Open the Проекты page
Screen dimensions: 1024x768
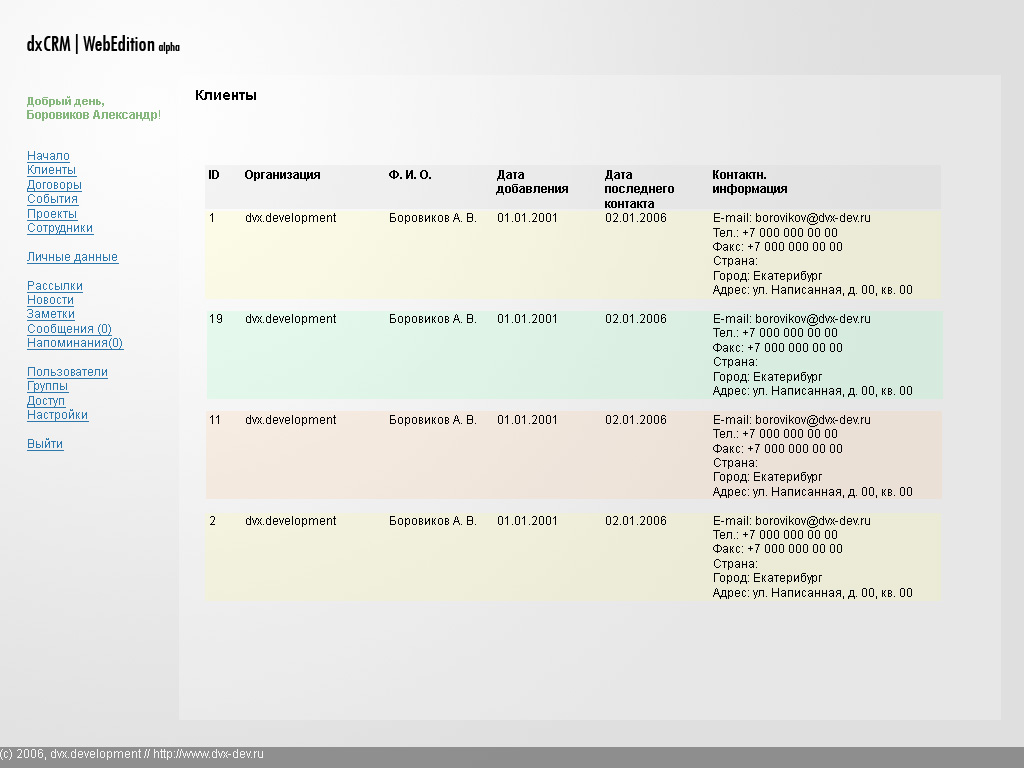pyautogui.click(x=52, y=213)
